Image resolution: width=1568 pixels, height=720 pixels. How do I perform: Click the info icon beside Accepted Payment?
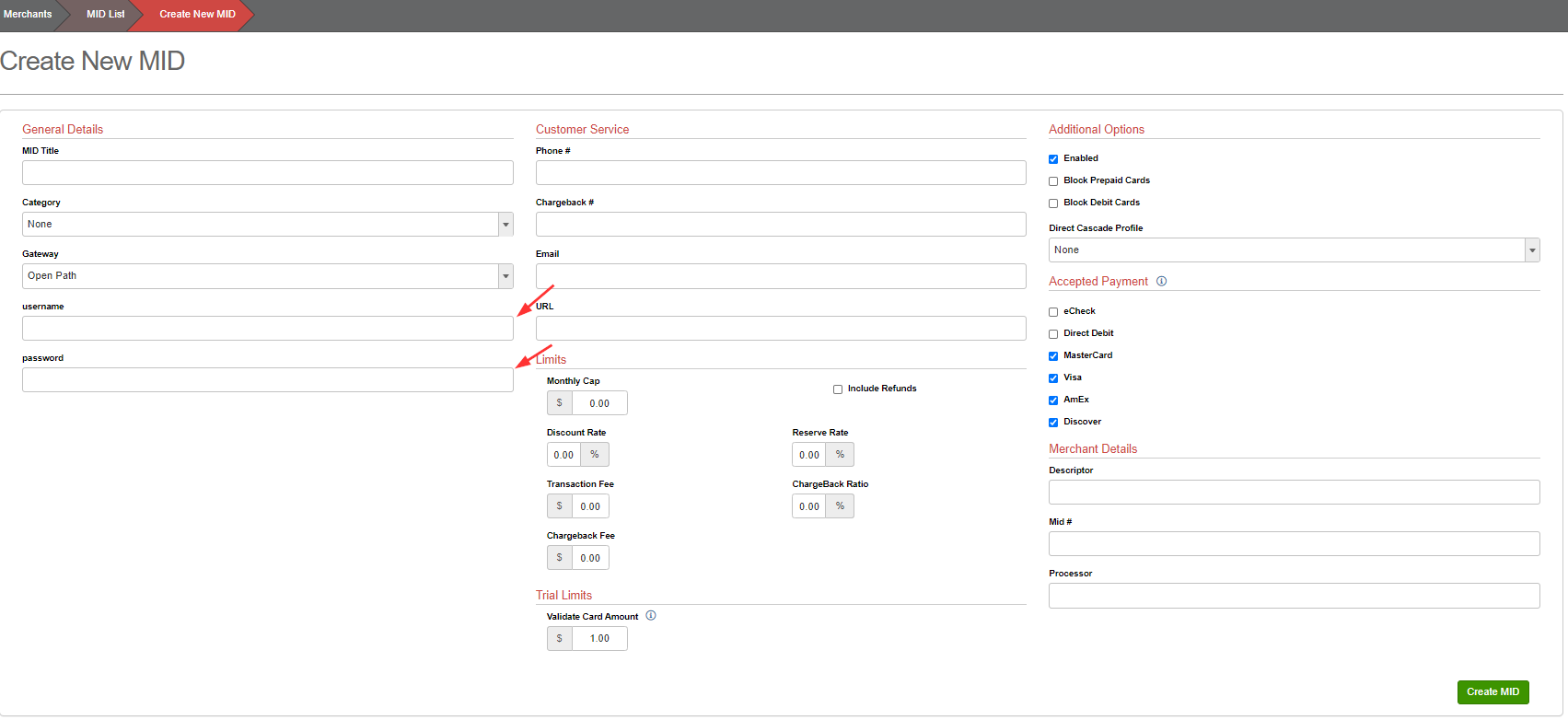(1162, 282)
